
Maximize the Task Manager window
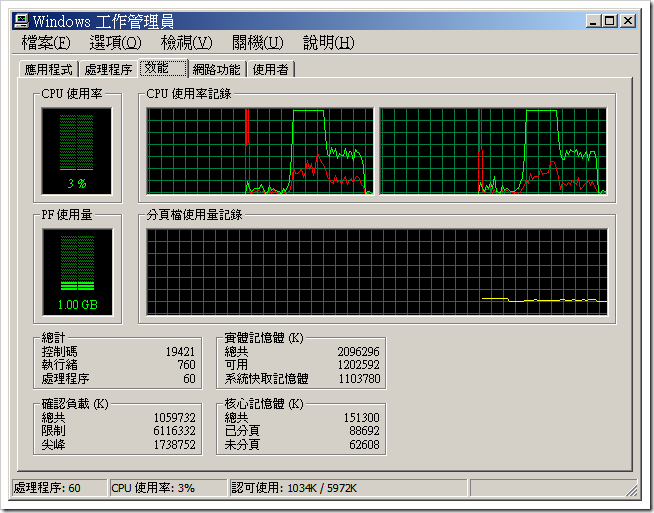coord(609,21)
